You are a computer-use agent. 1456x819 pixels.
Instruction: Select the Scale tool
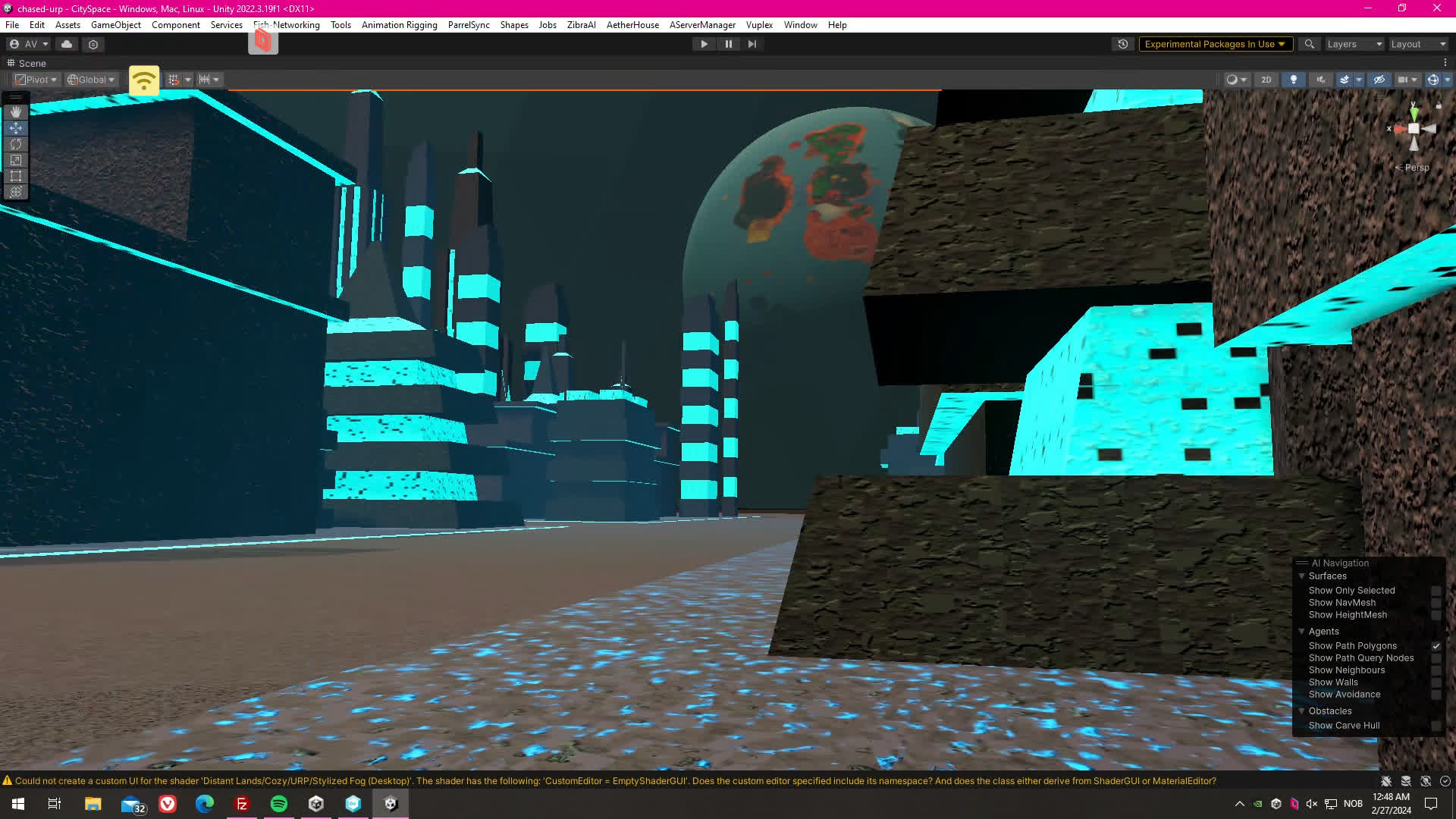click(16, 160)
